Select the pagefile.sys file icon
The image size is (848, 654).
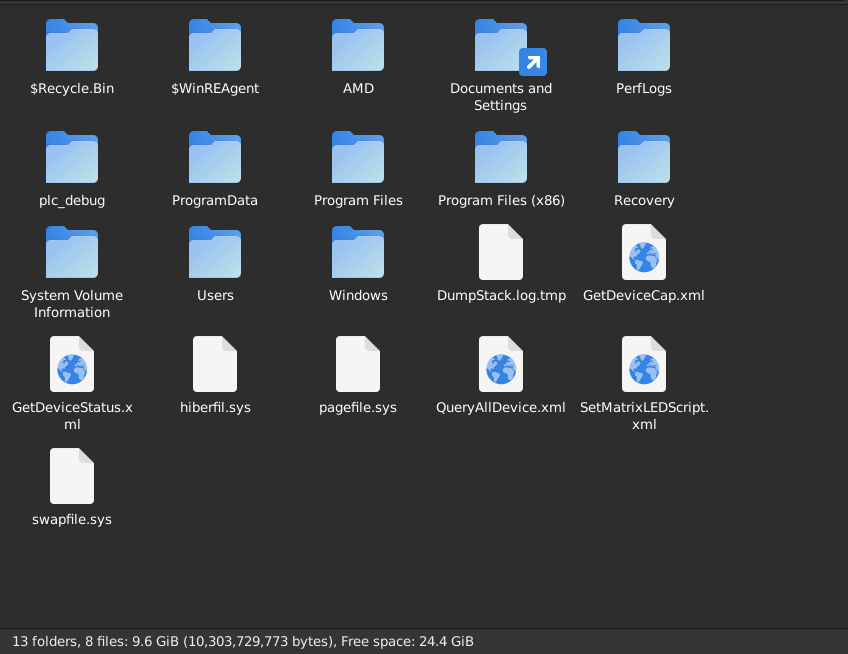358,364
